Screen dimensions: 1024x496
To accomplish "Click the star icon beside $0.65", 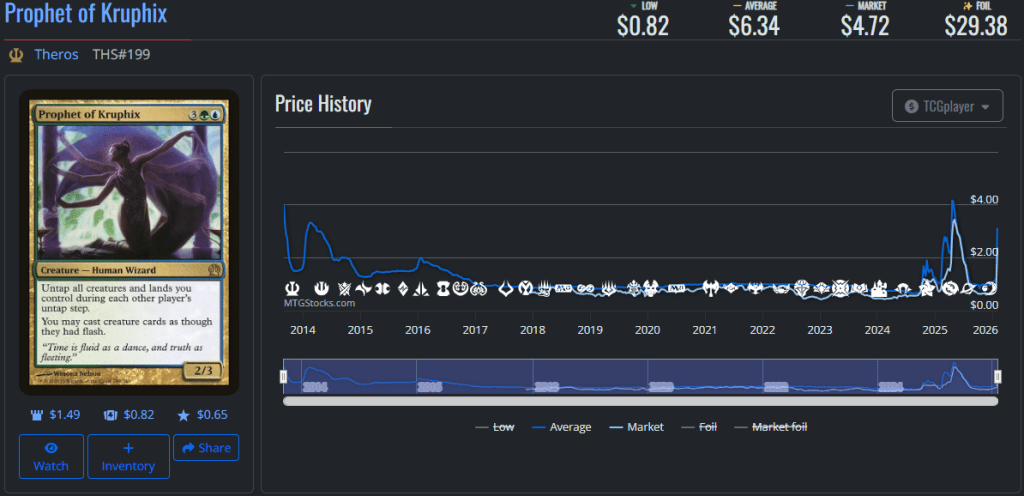I will click(183, 414).
